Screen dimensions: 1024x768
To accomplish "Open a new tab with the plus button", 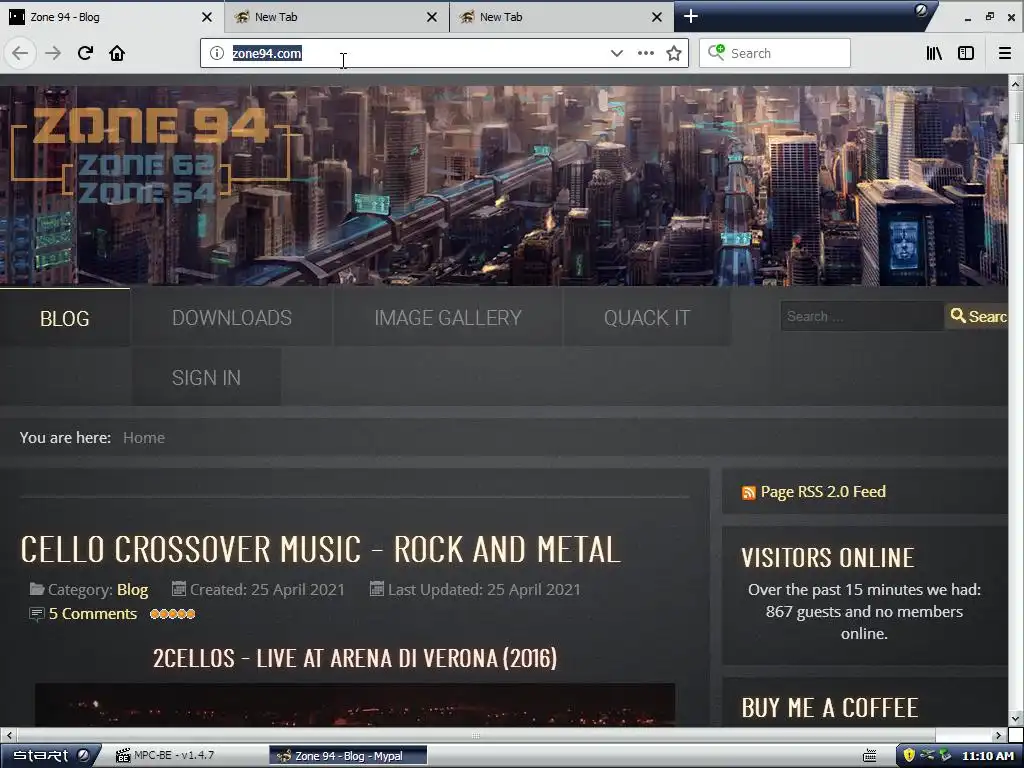I will coord(690,16).
